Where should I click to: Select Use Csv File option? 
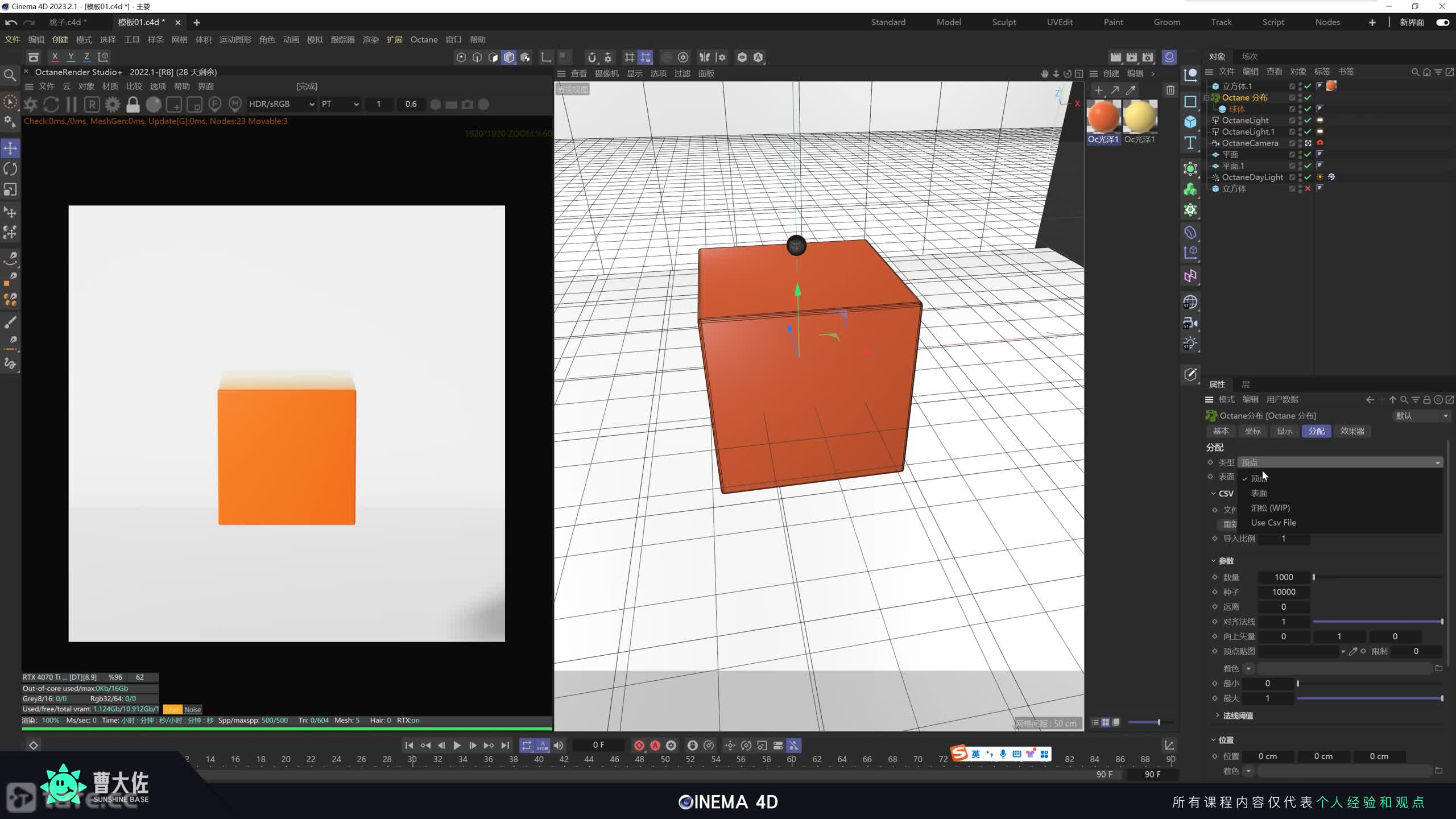click(x=1273, y=523)
